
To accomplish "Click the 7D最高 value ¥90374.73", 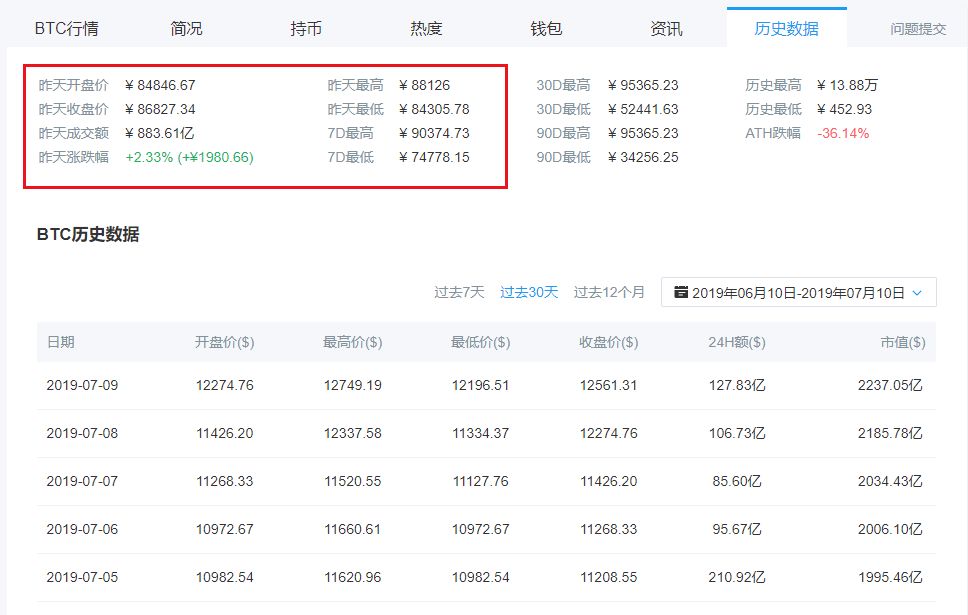I will (435, 133).
